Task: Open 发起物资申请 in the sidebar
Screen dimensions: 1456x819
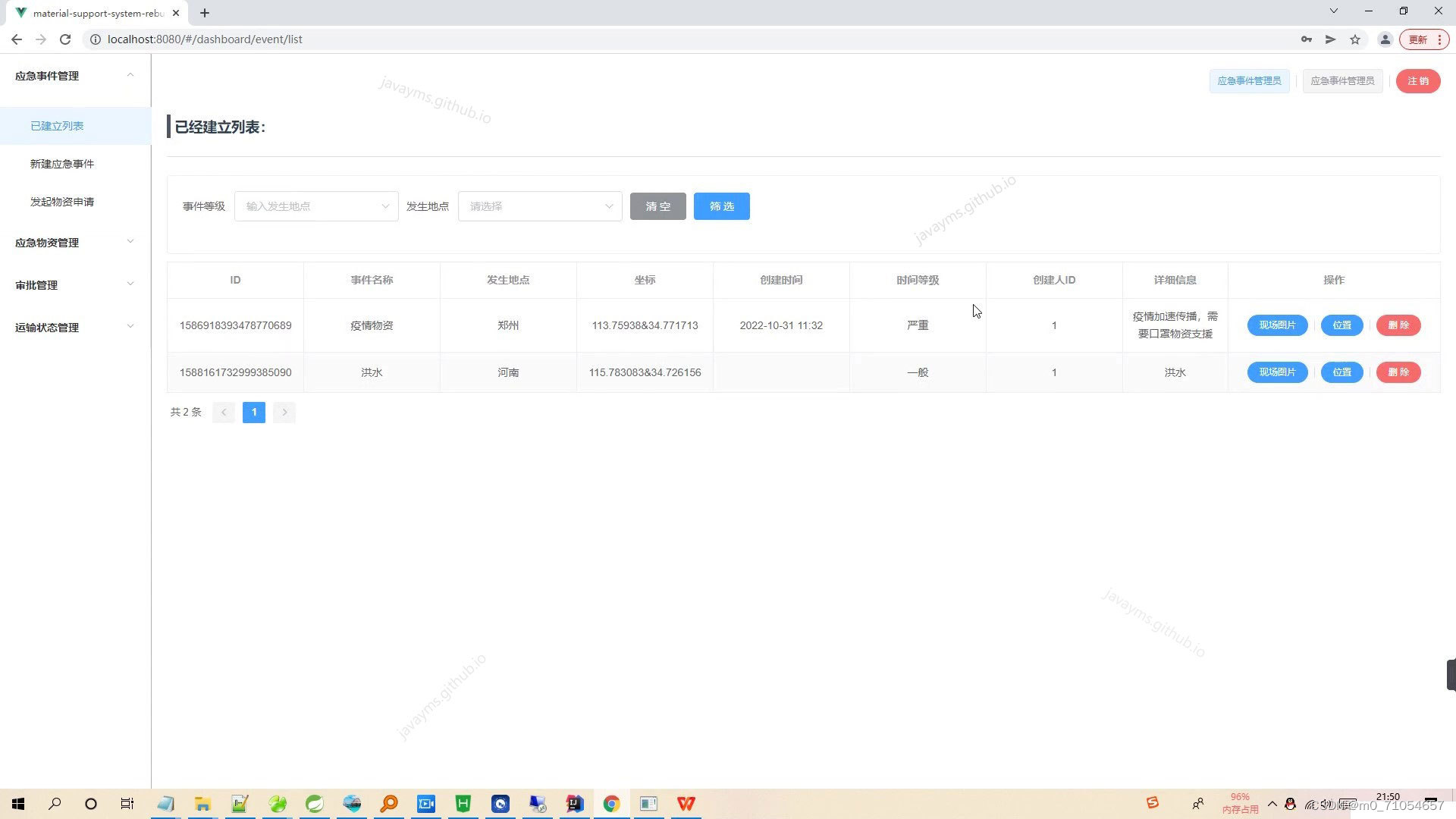Action: tap(76, 202)
